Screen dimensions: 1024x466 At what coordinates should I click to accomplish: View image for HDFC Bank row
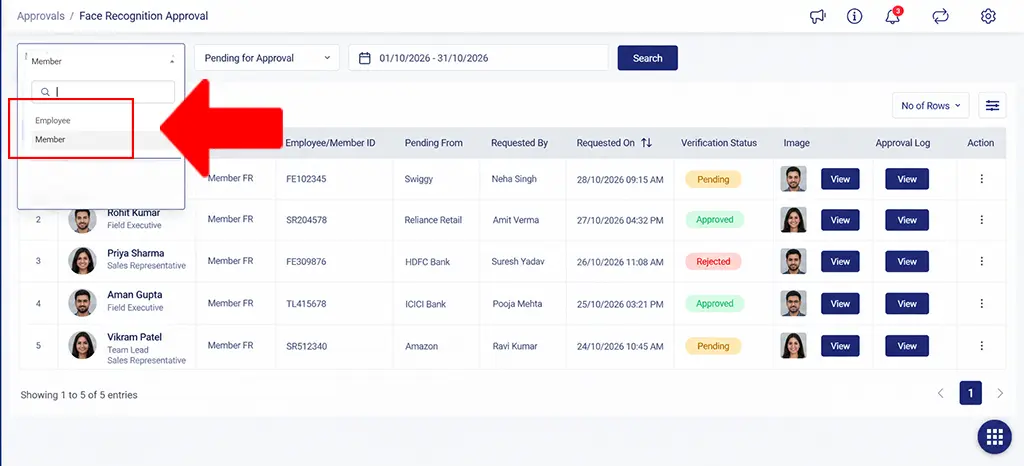(x=840, y=261)
